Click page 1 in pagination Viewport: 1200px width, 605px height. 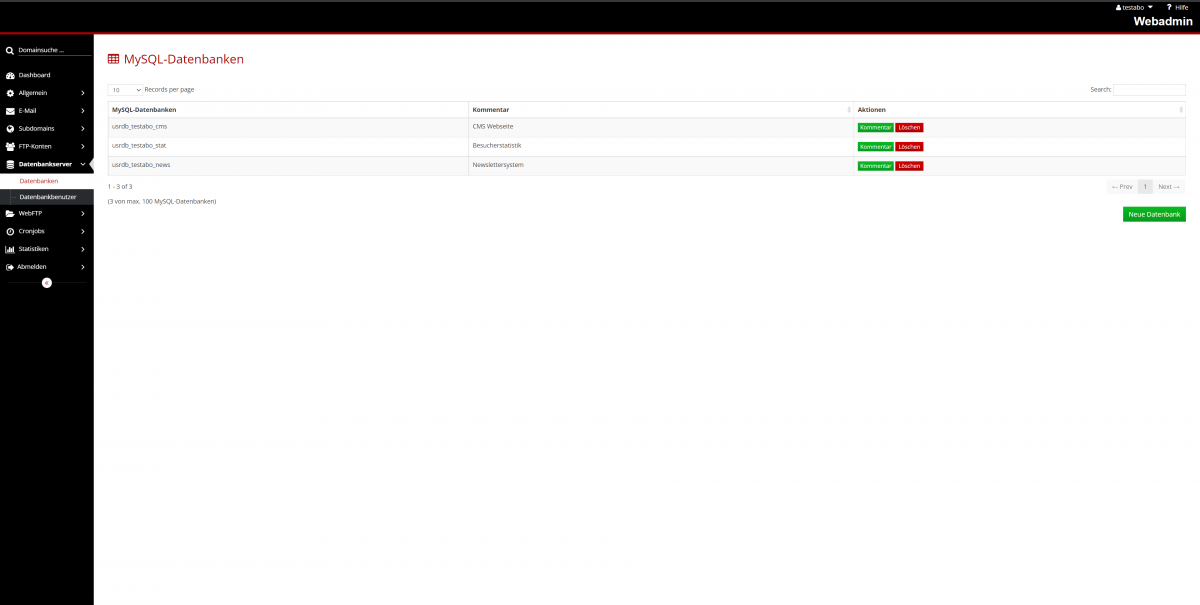click(1145, 187)
